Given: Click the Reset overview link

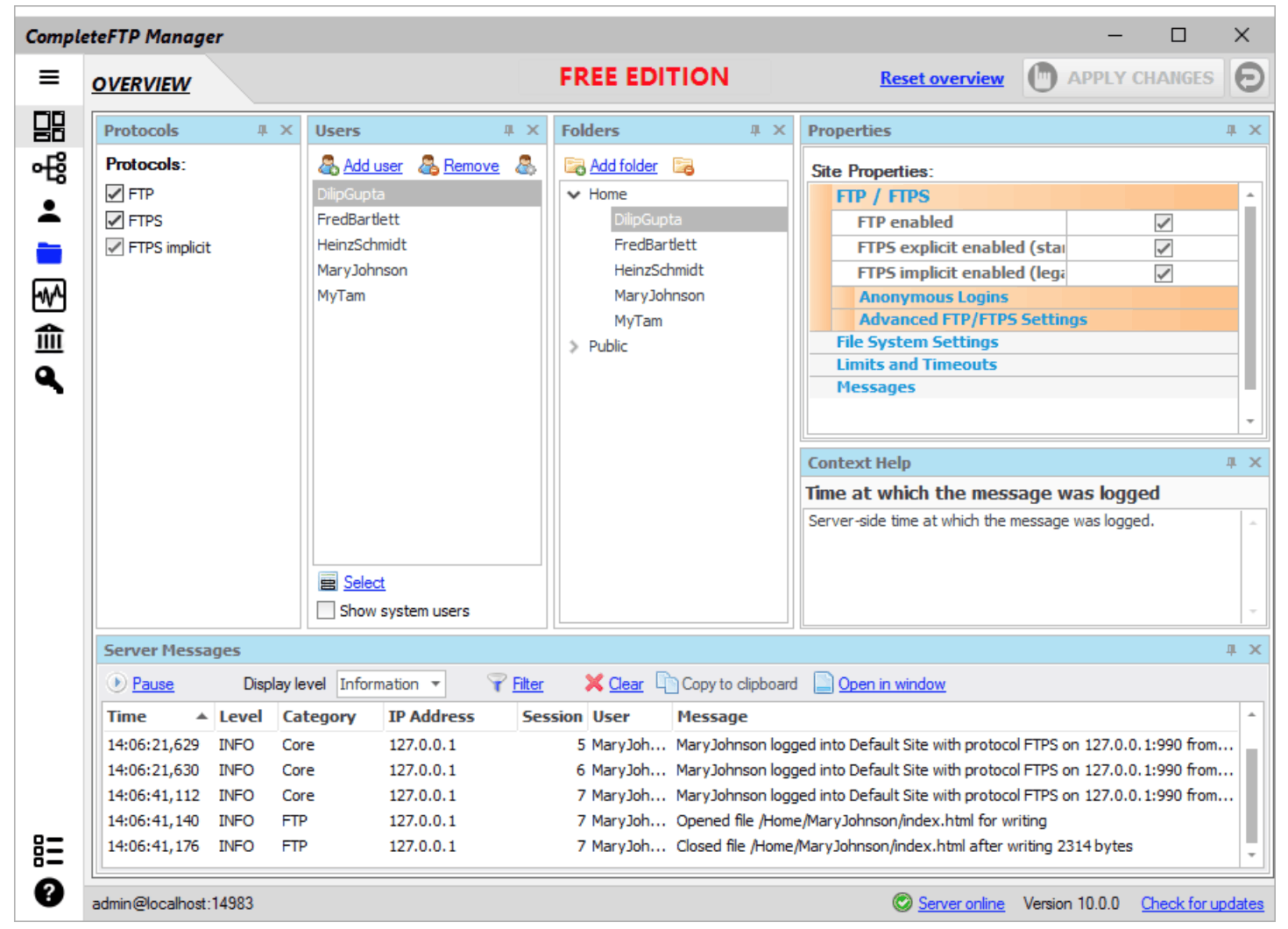Looking at the screenshot, I should 941,78.
